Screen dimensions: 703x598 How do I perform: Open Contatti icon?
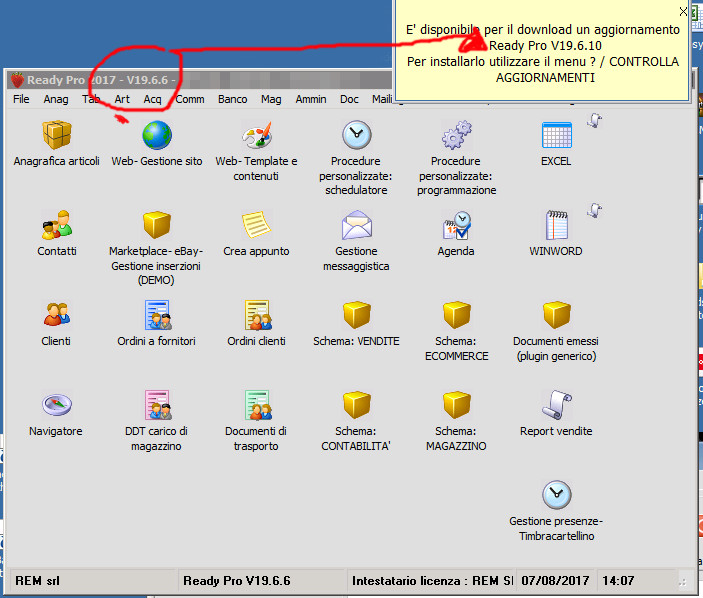pos(56,225)
